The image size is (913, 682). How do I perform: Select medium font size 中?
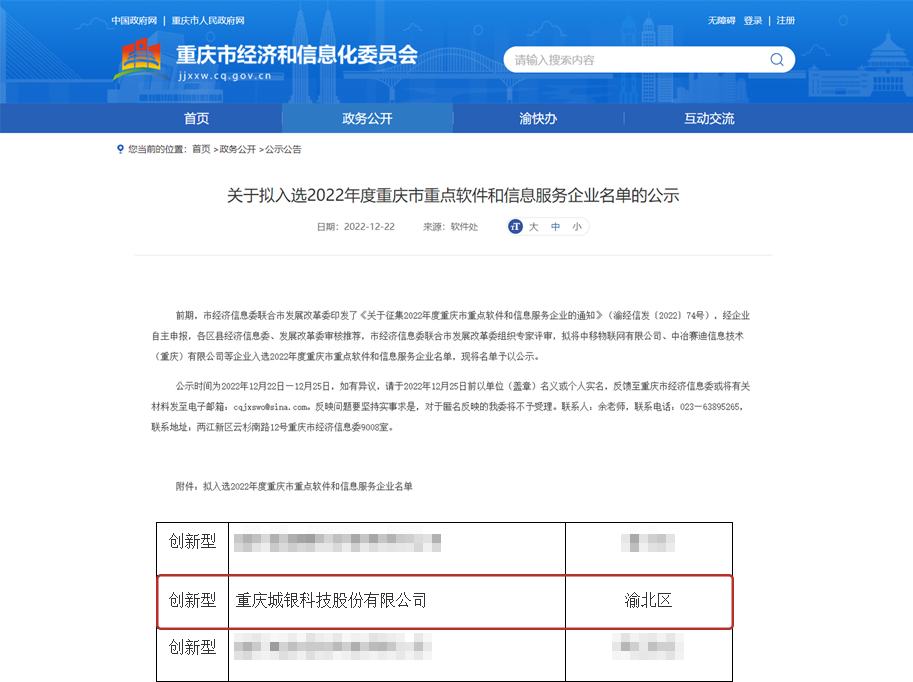556,227
